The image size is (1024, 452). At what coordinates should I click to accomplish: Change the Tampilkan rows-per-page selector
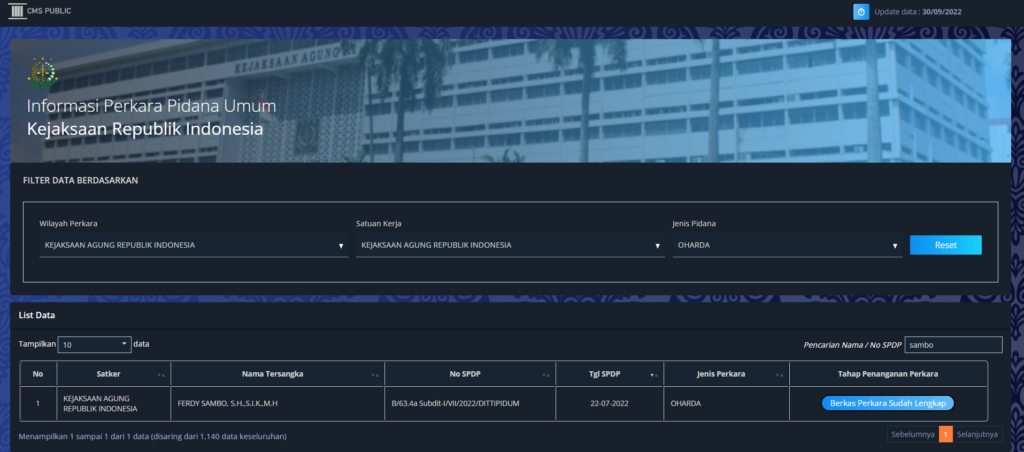click(94, 344)
